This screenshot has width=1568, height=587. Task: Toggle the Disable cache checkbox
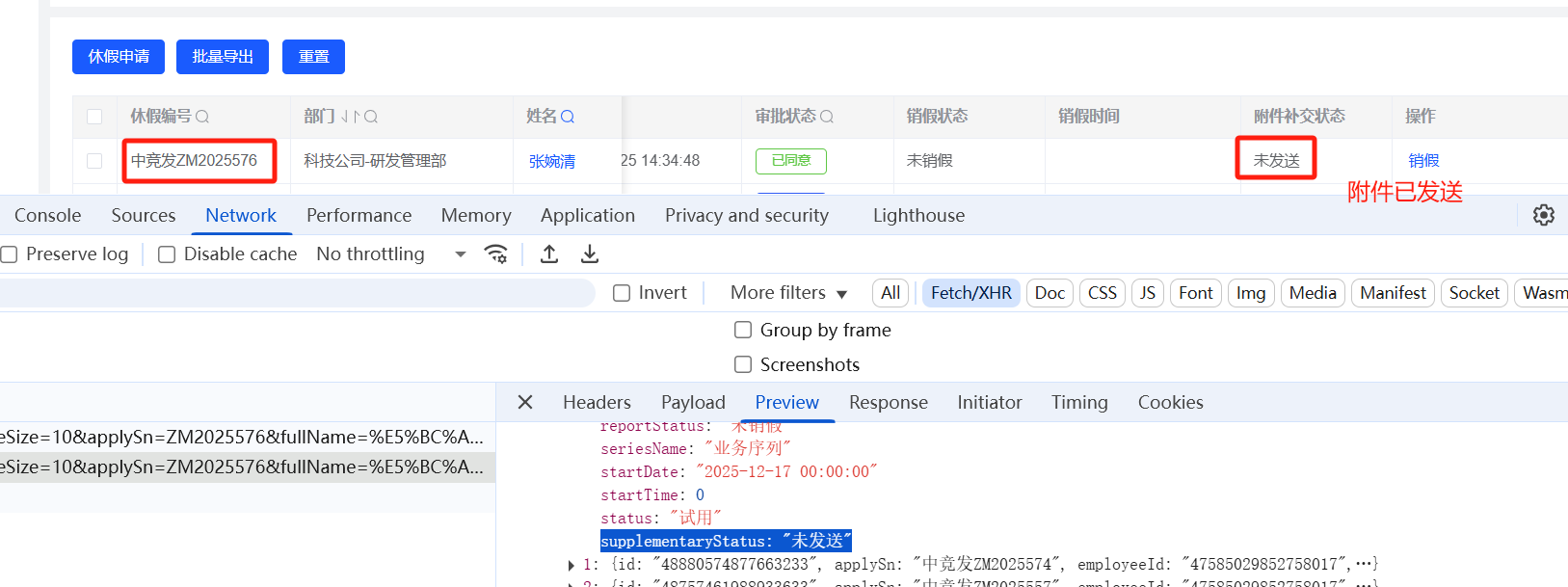[167, 254]
